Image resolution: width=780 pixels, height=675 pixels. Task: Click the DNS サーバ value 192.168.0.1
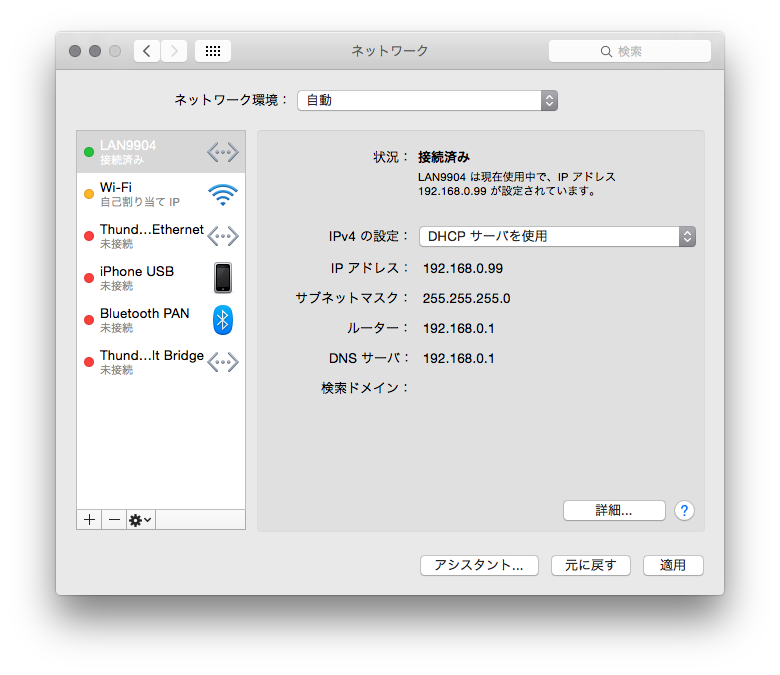pyautogui.click(x=459, y=359)
